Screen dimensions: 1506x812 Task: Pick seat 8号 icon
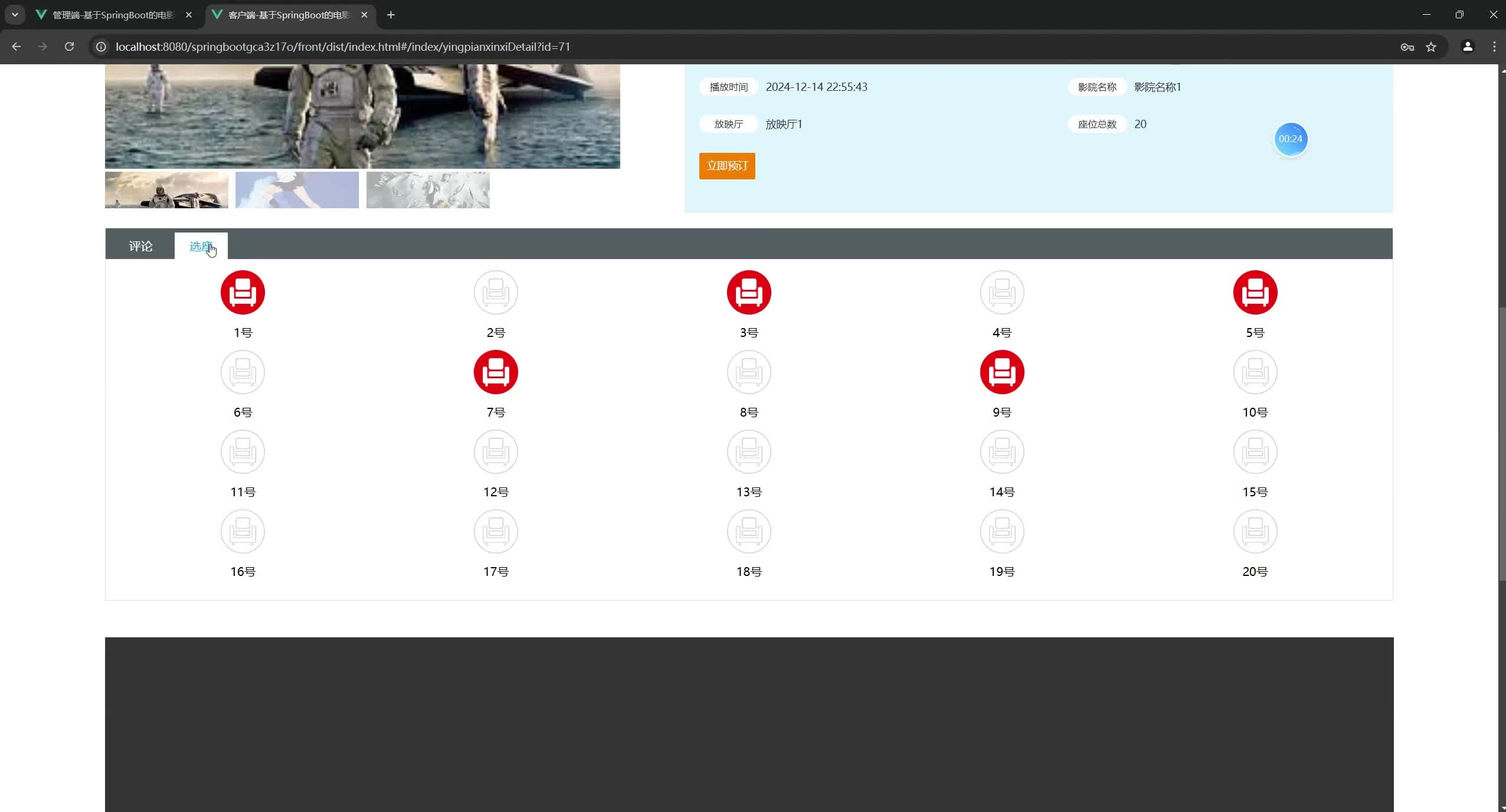coord(749,372)
